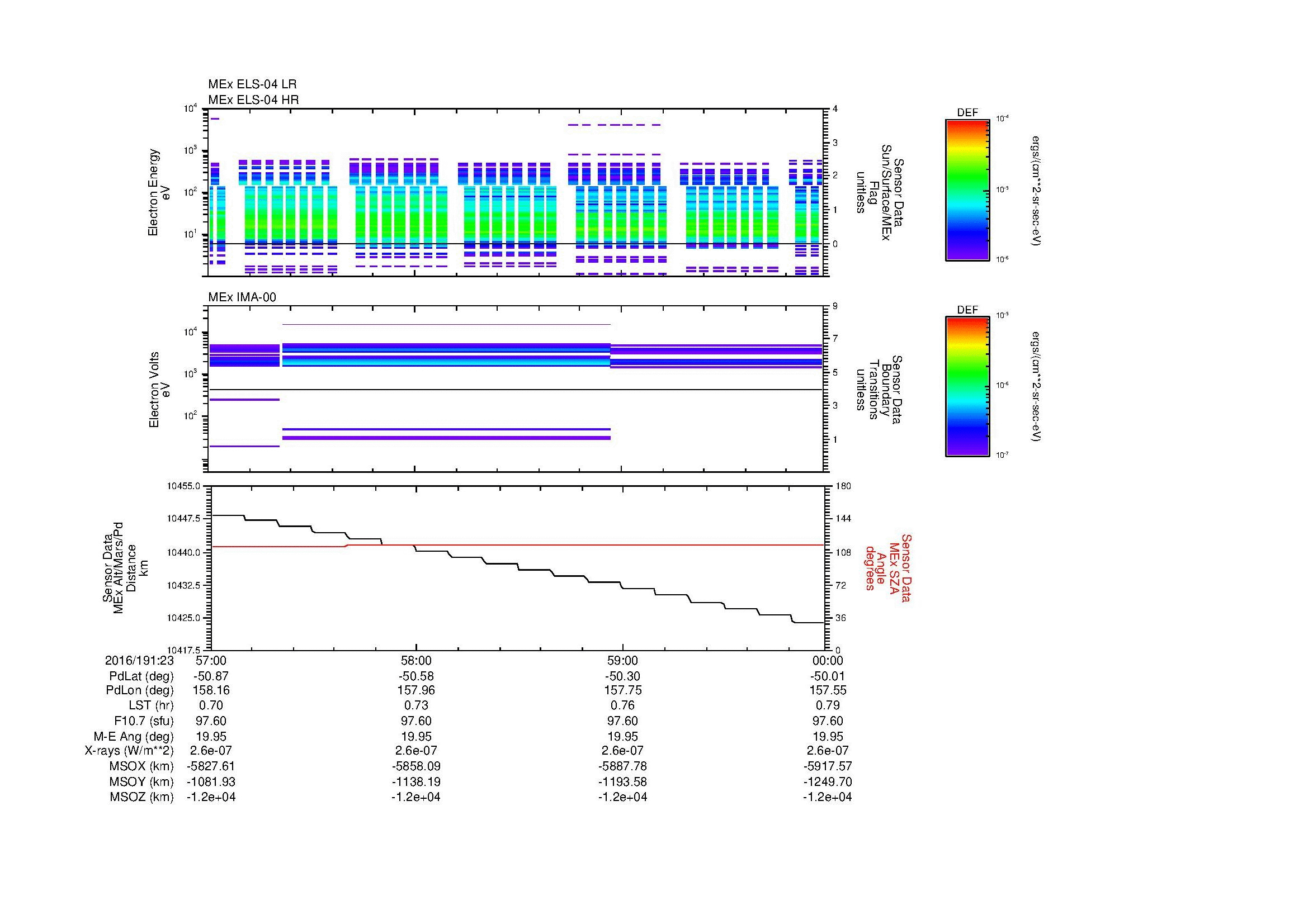Viewport: 1308px width, 924px height.
Task: Click the 10440.0 distance axis tick label
Action: 183,552
